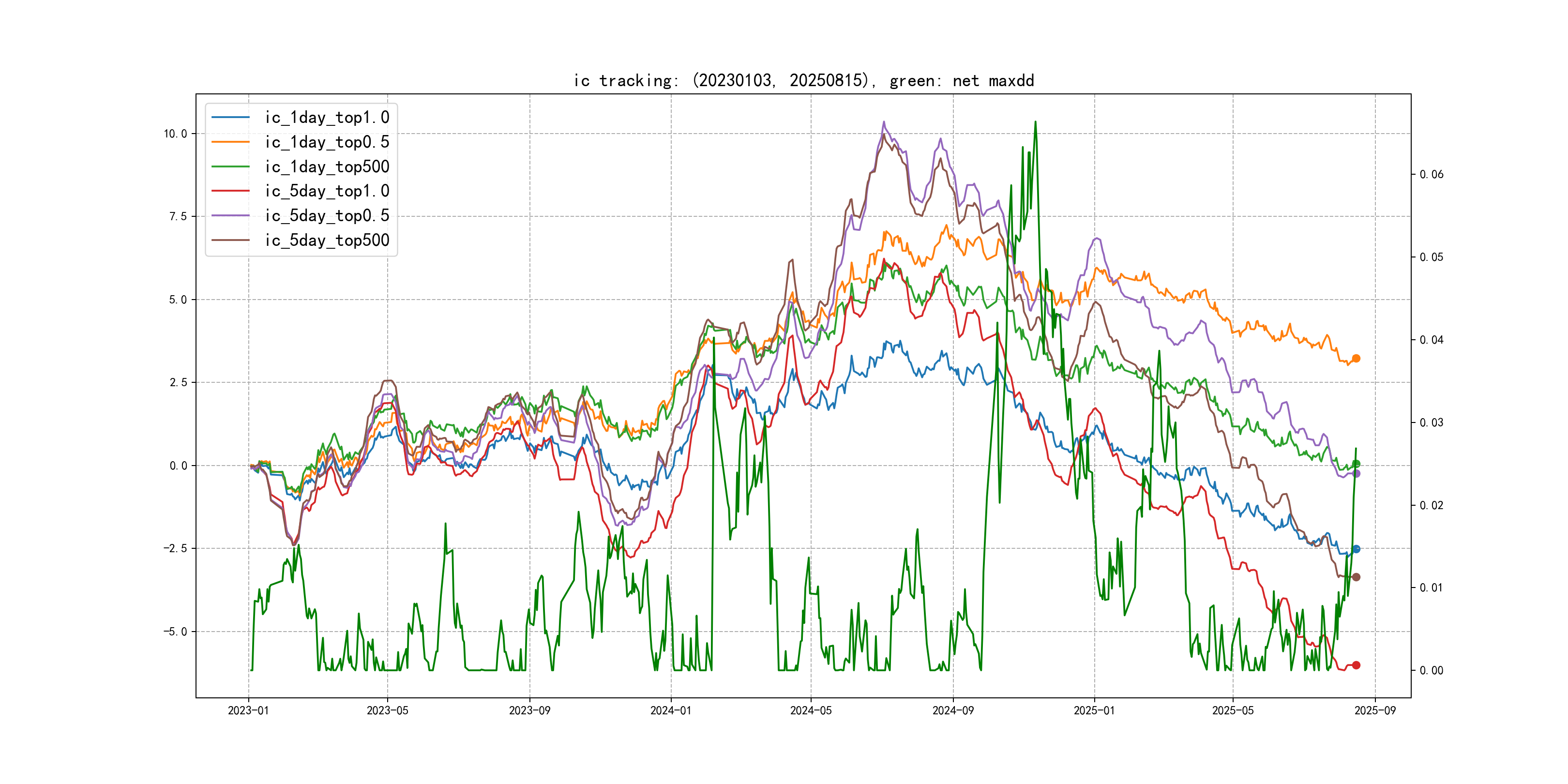1568x784 pixels.
Task: Click the blue line swatch in legend
Action: point(231,118)
